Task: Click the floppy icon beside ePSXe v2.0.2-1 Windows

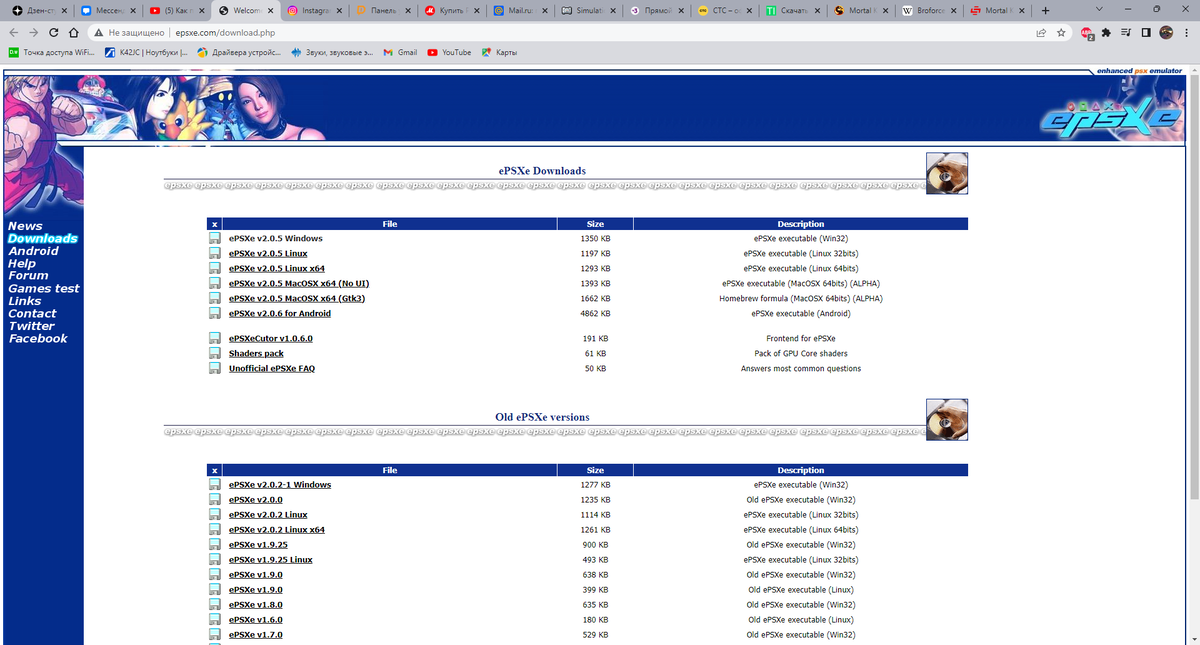Action: click(214, 485)
